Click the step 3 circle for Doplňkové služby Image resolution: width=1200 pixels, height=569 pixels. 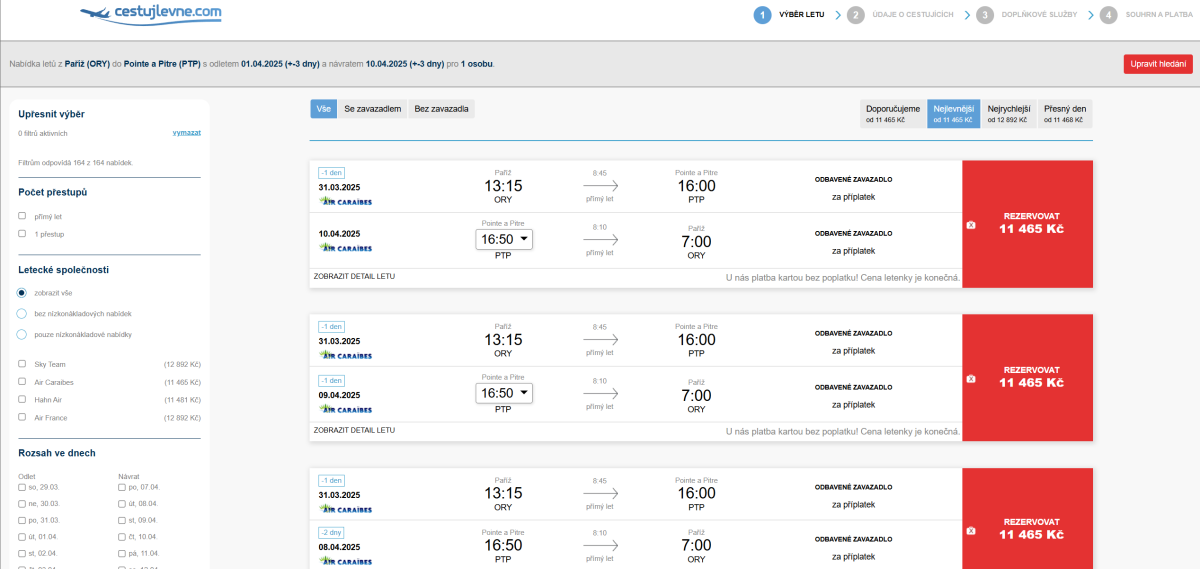click(x=985, y=15)
